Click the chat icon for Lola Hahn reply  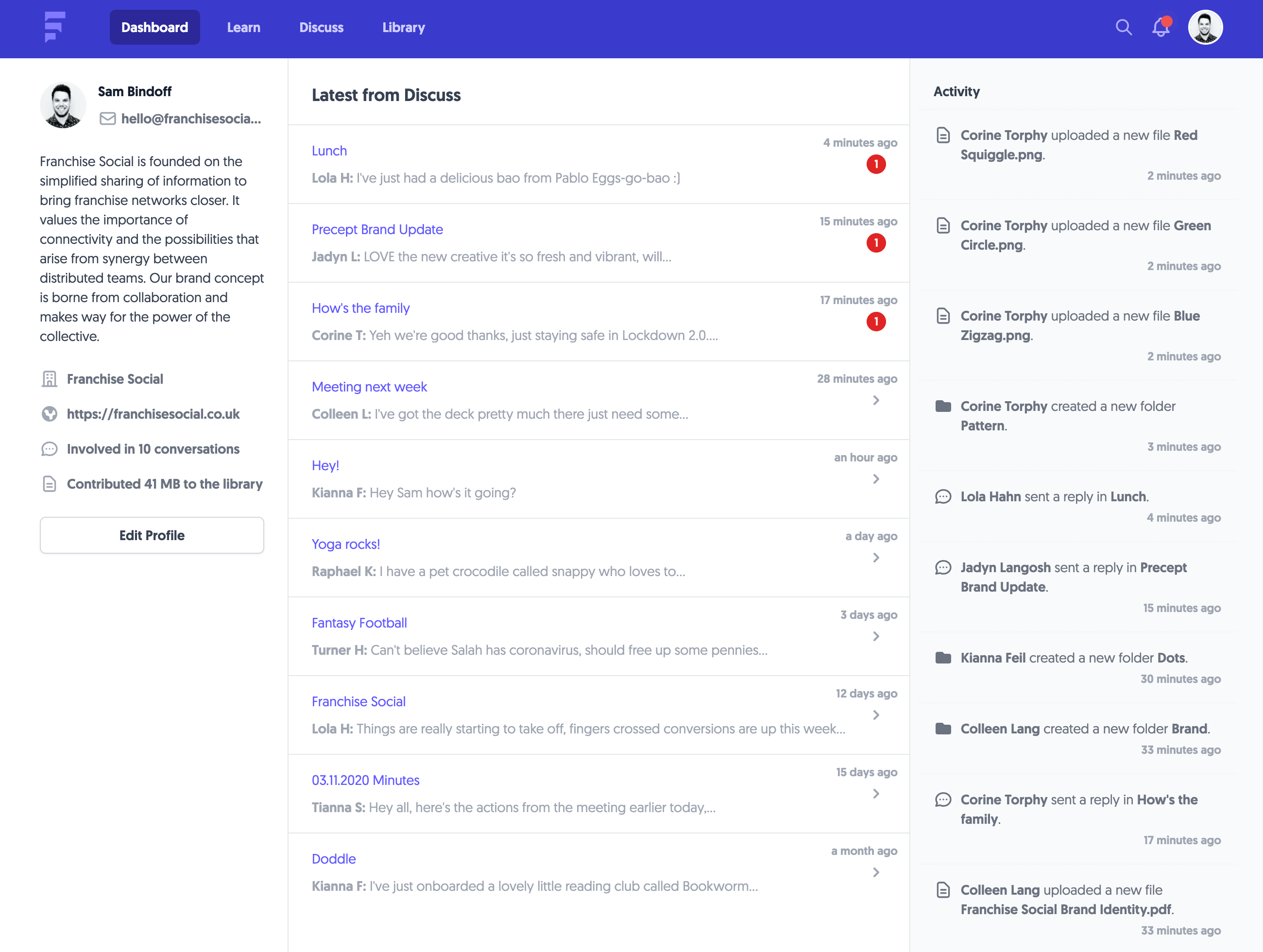point(943,496)
